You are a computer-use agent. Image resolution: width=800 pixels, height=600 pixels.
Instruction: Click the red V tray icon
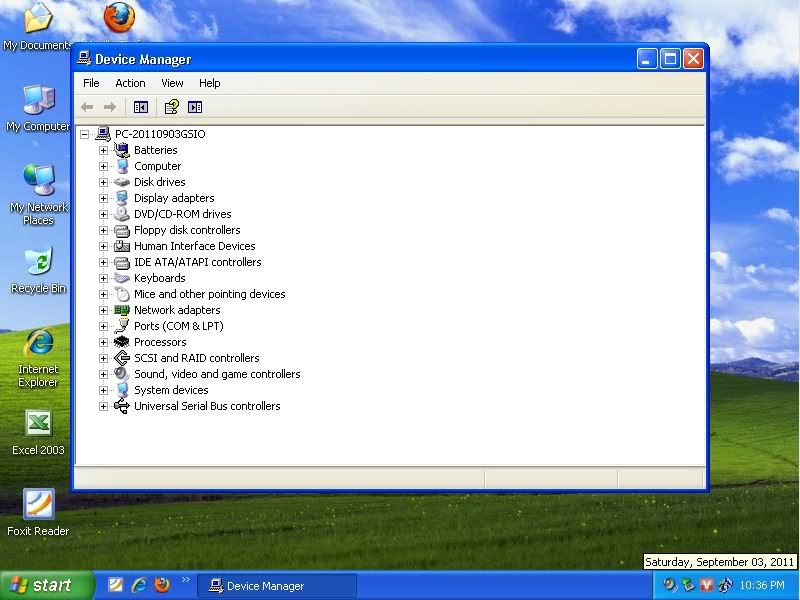(x=706, y=585)
